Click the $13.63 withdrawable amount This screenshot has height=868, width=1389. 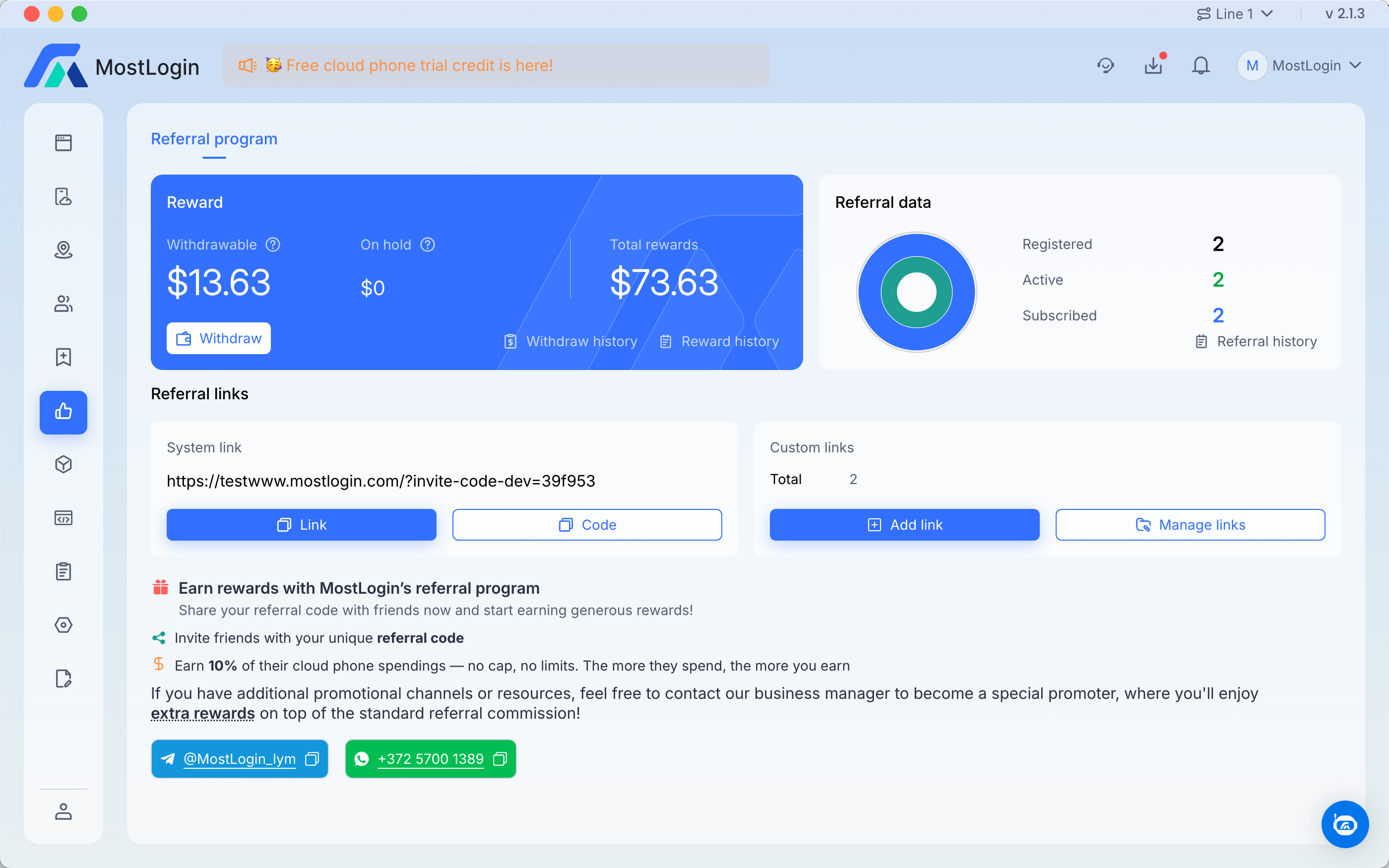[x=219, y=282]
